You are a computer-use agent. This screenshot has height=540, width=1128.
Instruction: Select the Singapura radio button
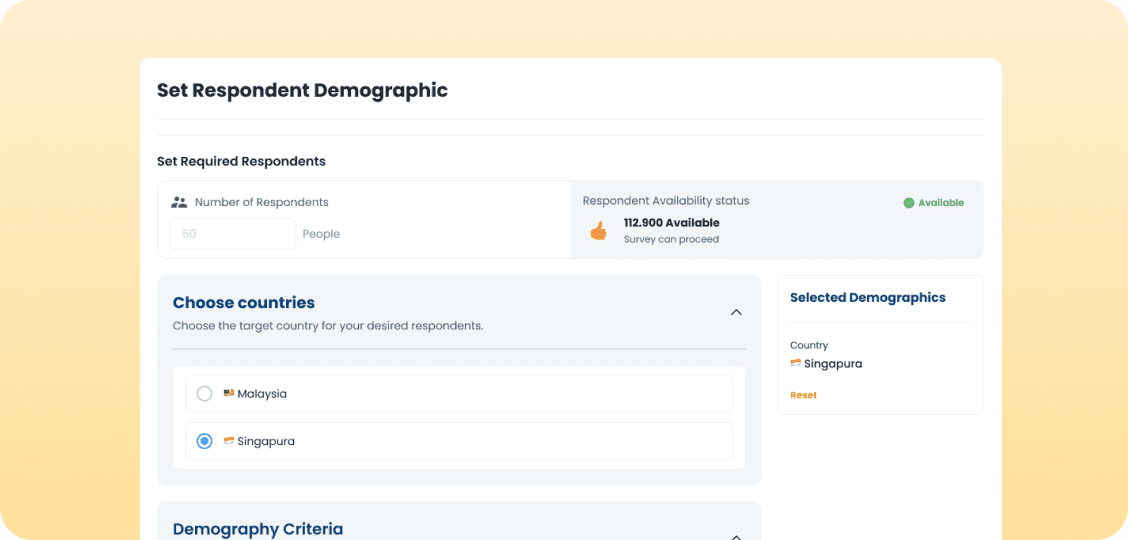tap(204, 441)
